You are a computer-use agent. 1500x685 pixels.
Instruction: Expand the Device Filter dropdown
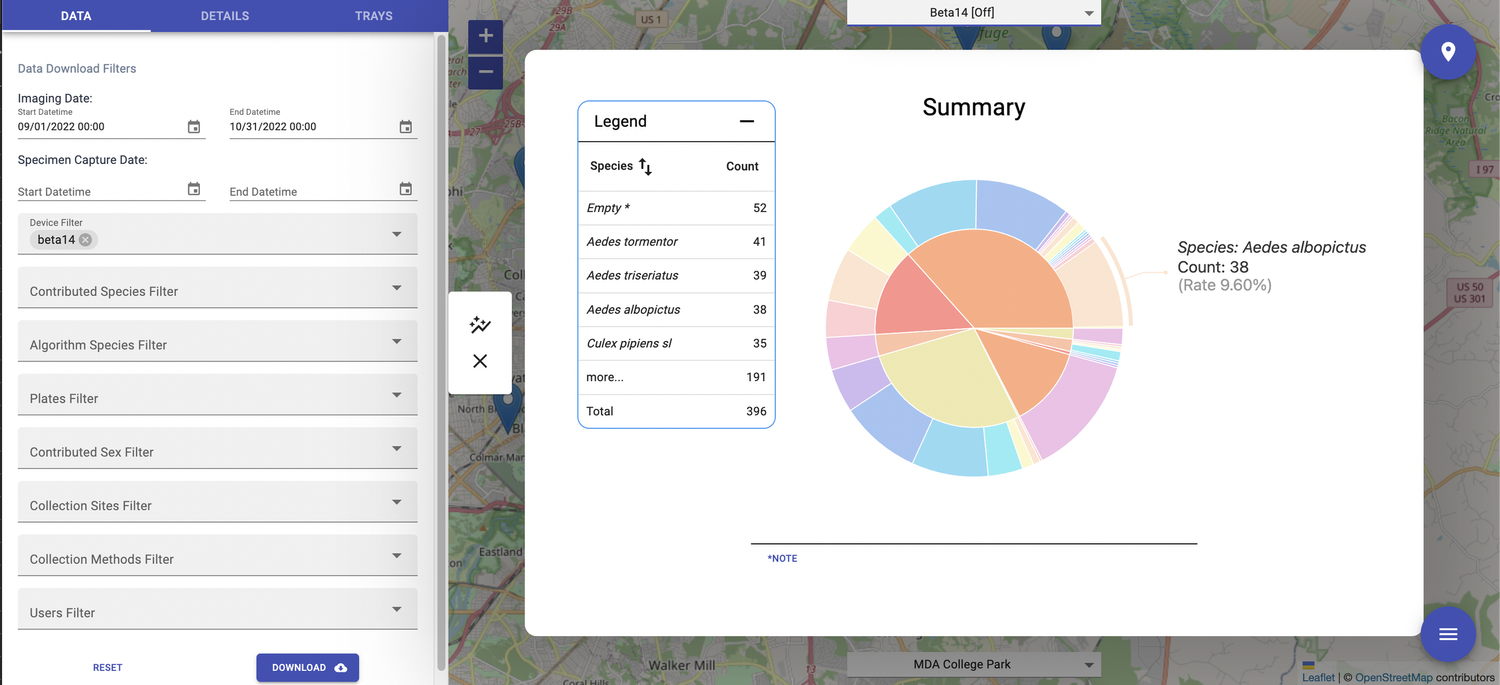[397, 234]
